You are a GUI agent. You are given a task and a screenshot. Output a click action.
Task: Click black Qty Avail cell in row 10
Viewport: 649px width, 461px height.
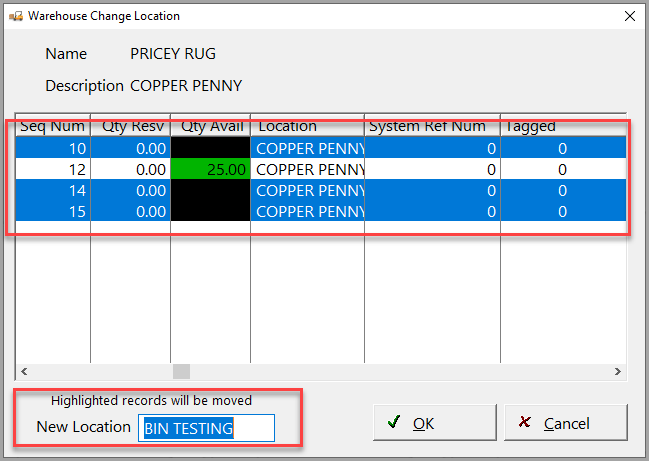tap(211, 148)
